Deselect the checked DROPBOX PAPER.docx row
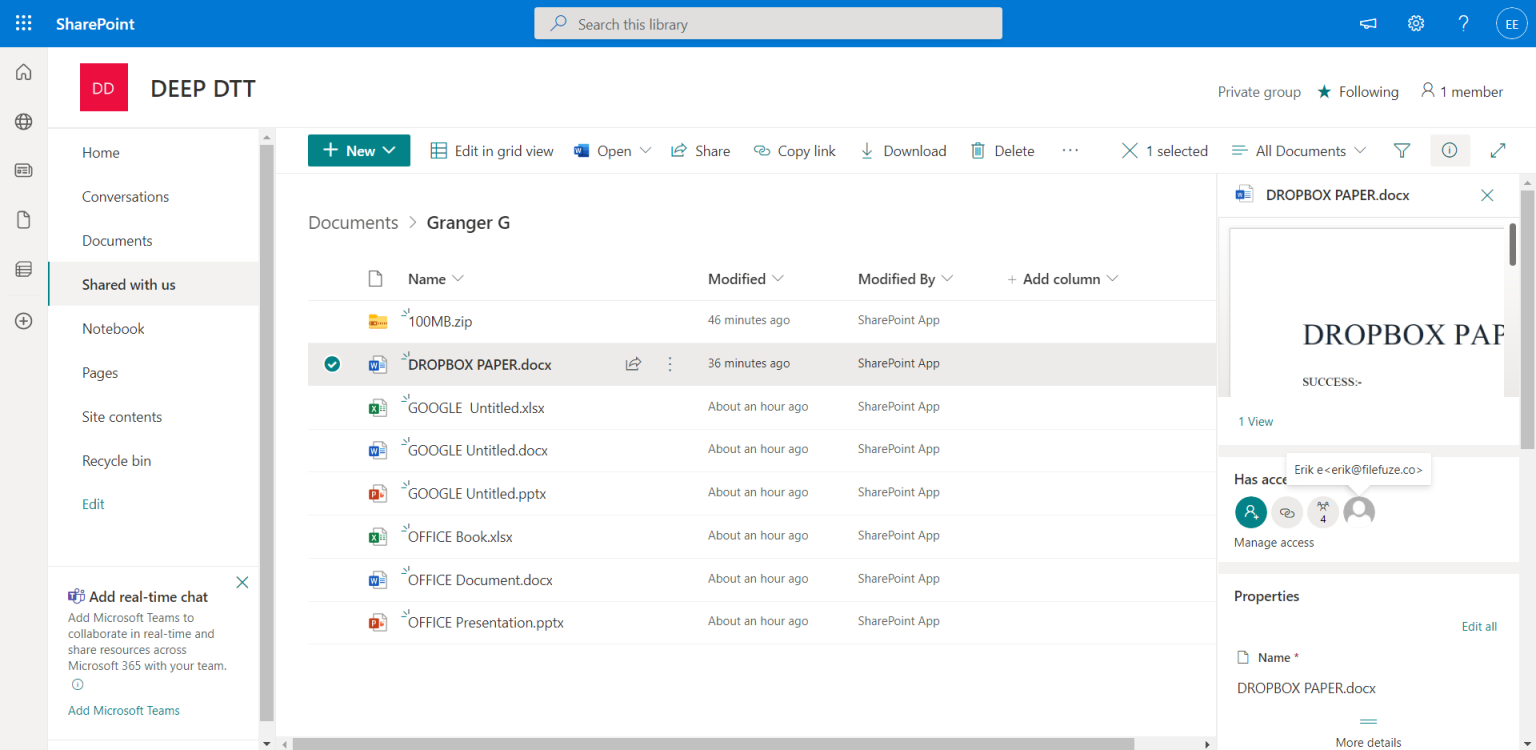Viewport: 1536px width, 750px height. tap(332, 364)
